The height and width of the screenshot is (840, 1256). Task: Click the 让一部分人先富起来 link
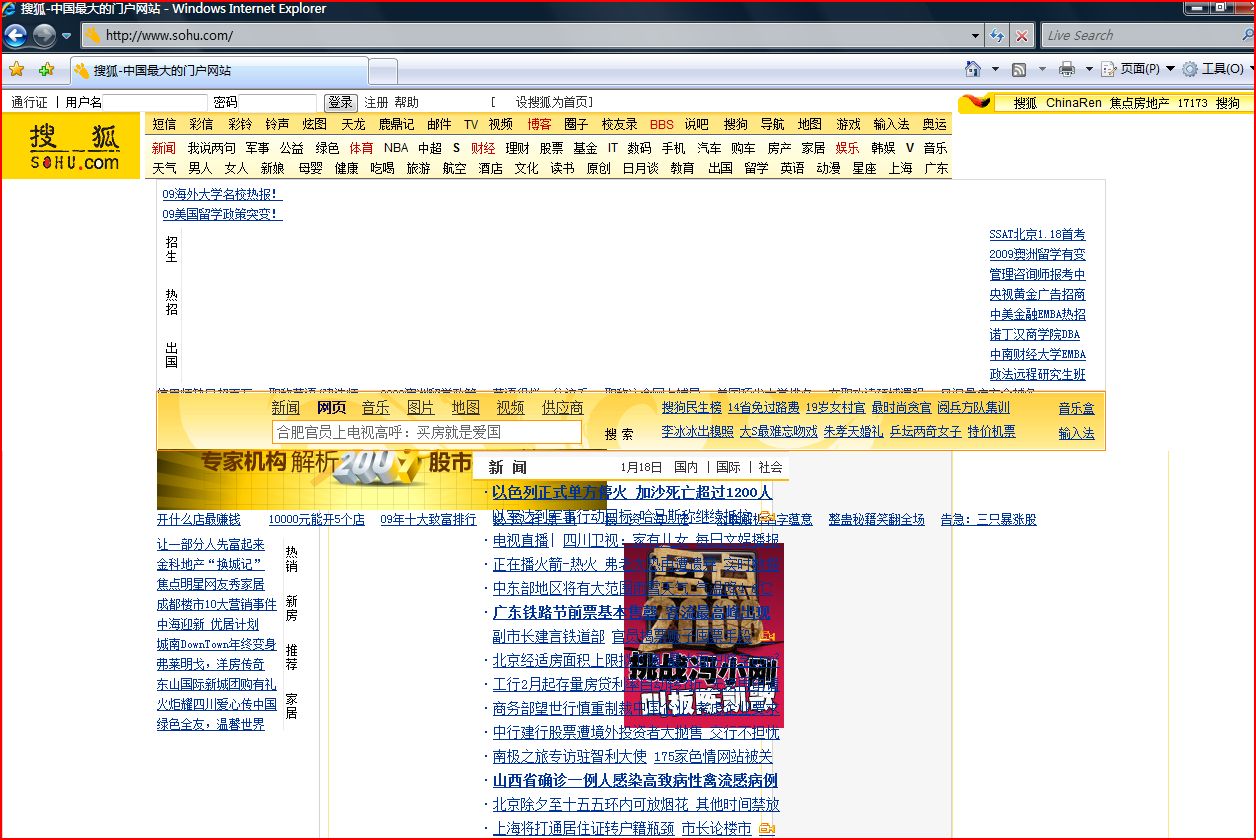[x=211, y=544]
